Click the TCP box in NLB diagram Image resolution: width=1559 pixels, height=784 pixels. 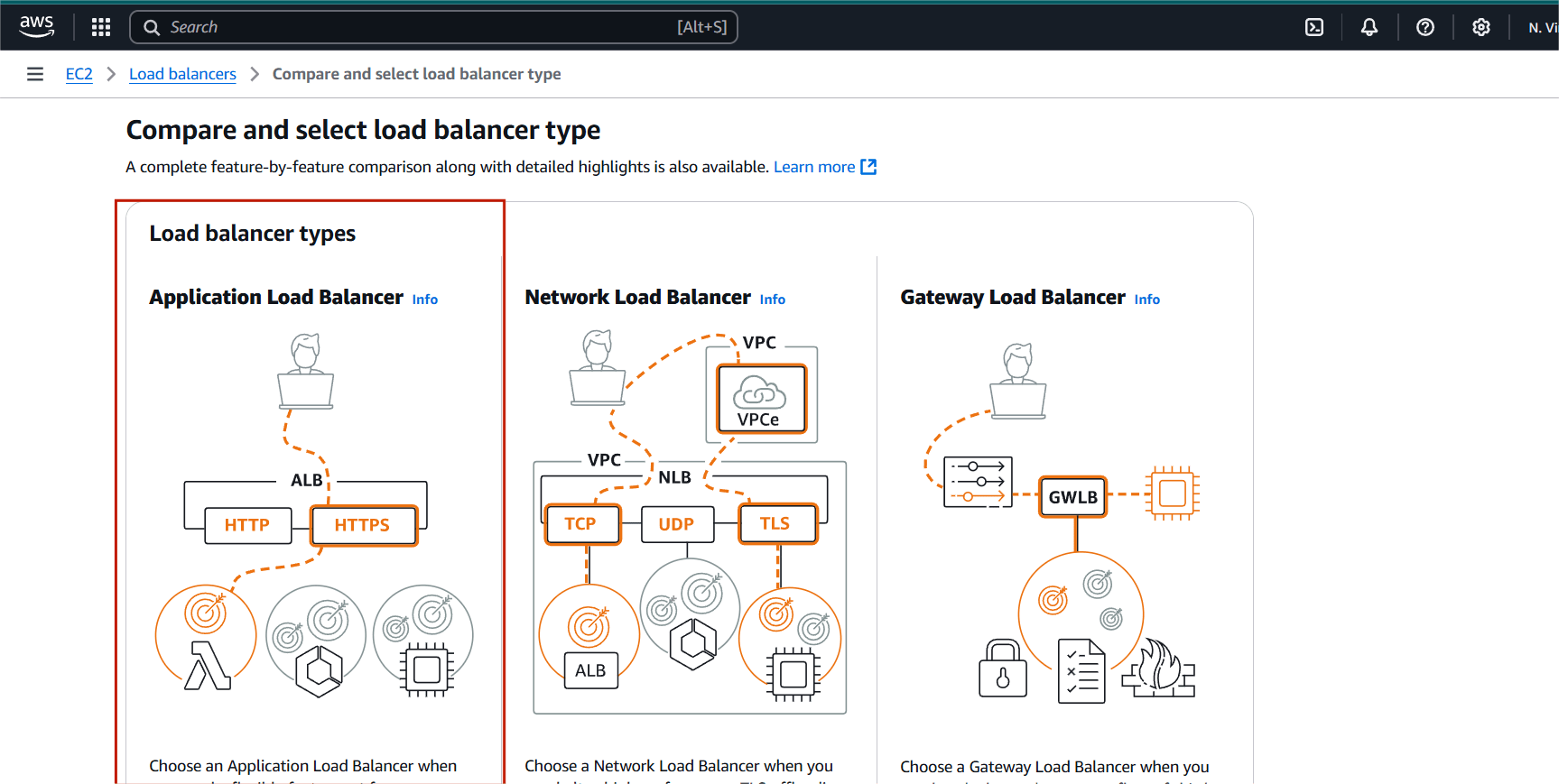click(582, 524)
